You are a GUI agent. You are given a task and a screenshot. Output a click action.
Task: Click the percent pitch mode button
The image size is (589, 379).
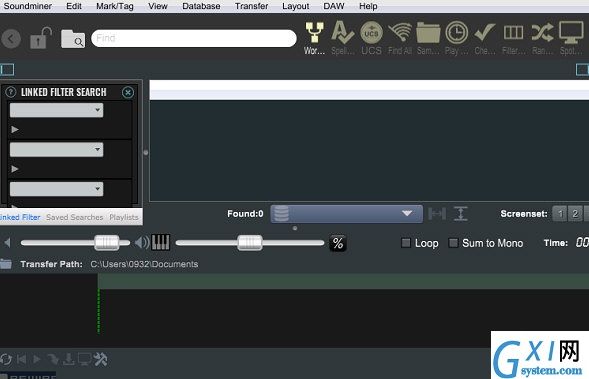[x=338, y=243]
